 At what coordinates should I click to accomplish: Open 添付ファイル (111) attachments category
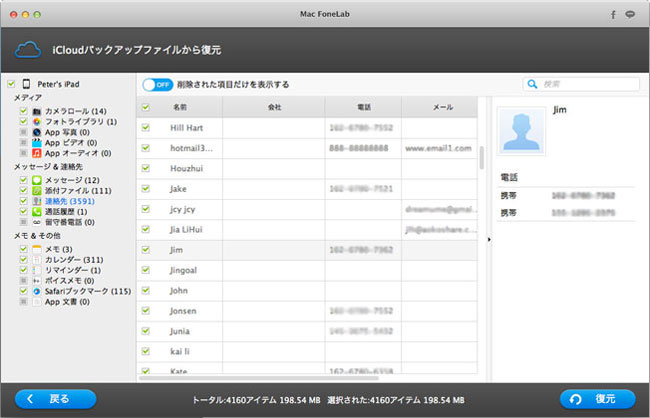(x=77, y=191)
